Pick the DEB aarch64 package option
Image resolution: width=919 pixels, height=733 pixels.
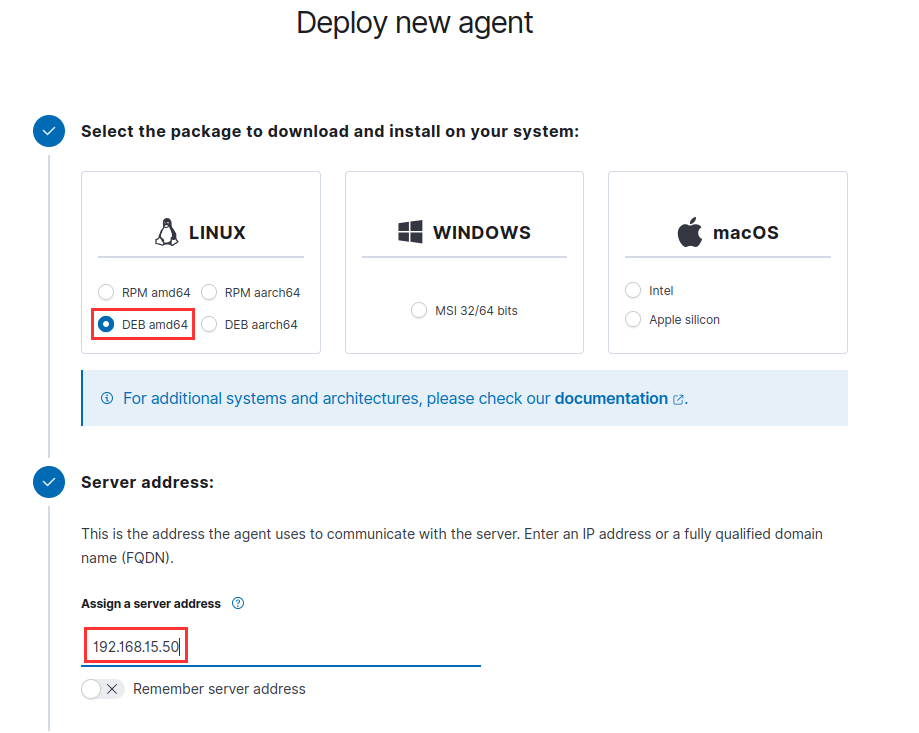click(210, 325)
